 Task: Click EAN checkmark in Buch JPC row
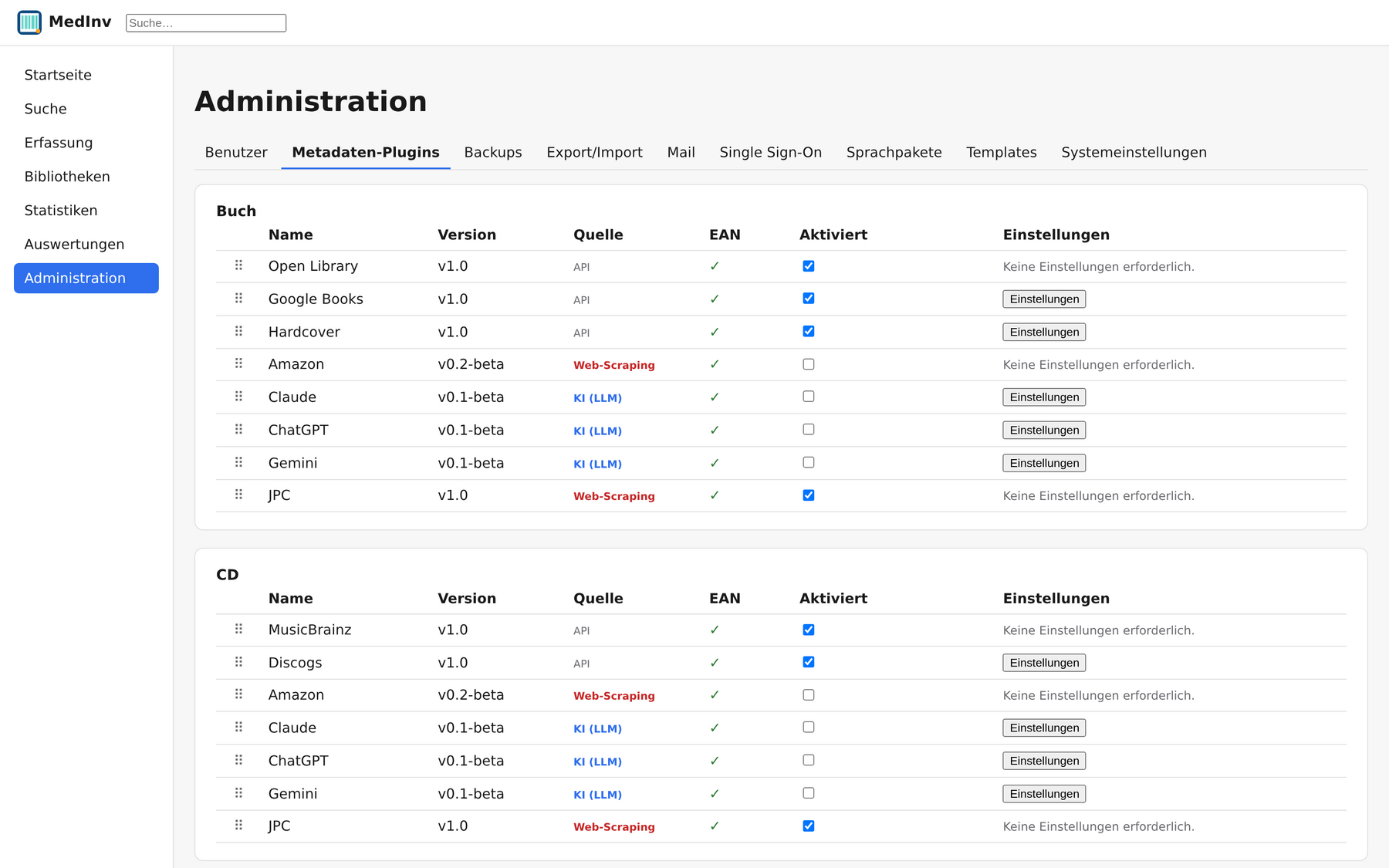pos(715,495)
